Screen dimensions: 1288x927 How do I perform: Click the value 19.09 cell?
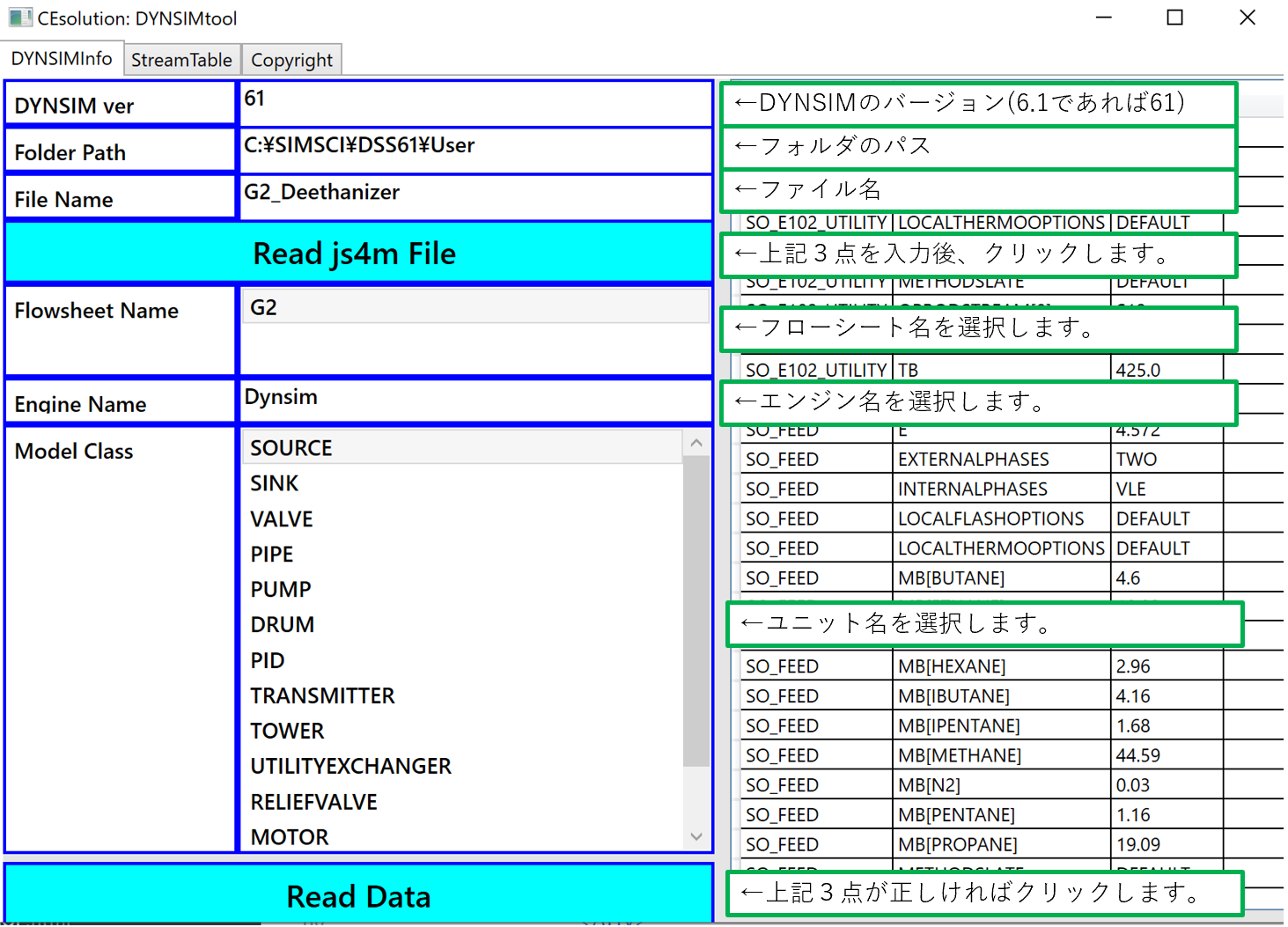1167,844
